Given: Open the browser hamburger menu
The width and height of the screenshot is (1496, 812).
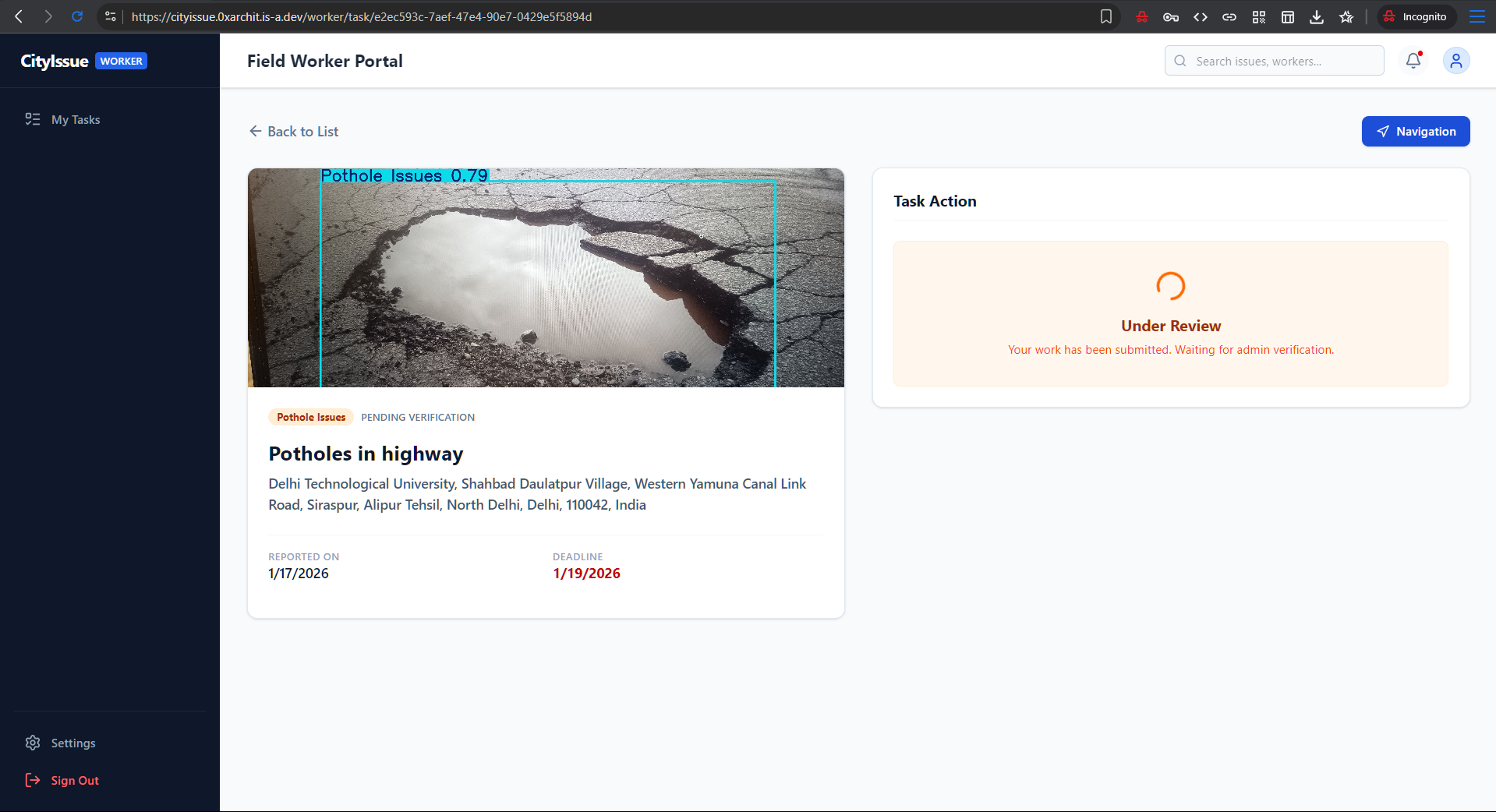Looking at the screenshot, I should (1477, 16).
